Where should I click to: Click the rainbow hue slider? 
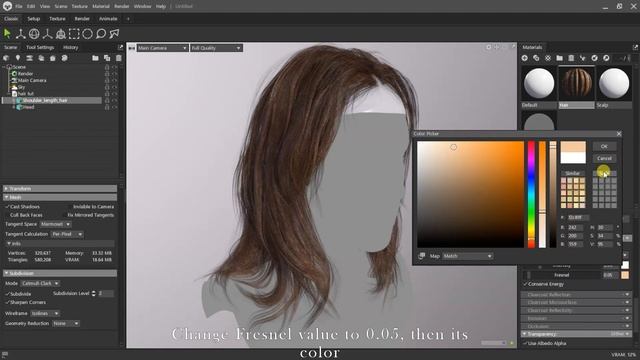coord(531,194)
